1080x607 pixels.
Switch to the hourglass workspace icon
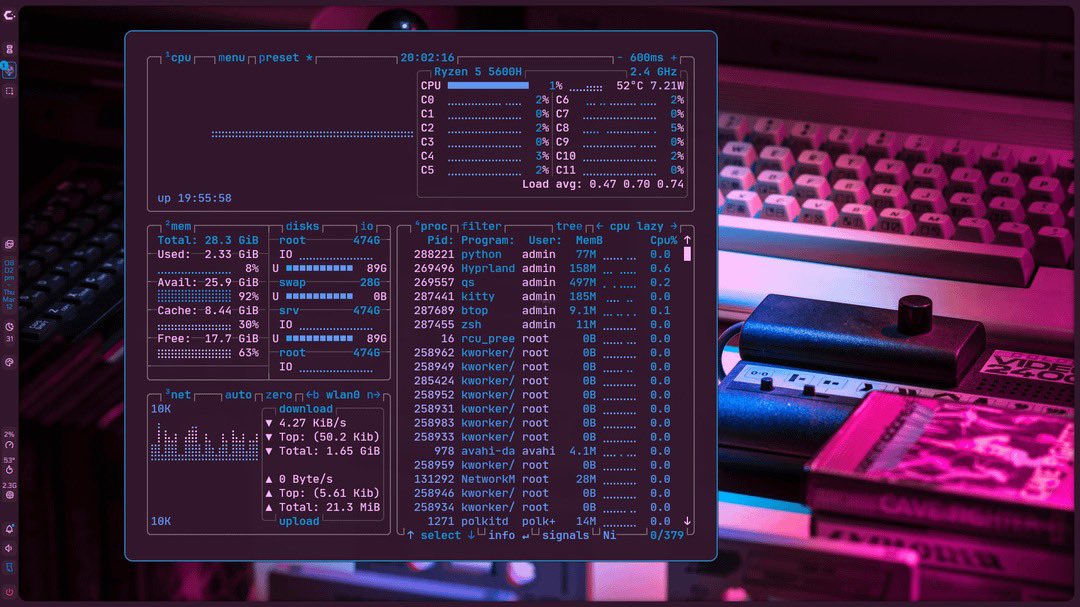[x=9, y=49]
